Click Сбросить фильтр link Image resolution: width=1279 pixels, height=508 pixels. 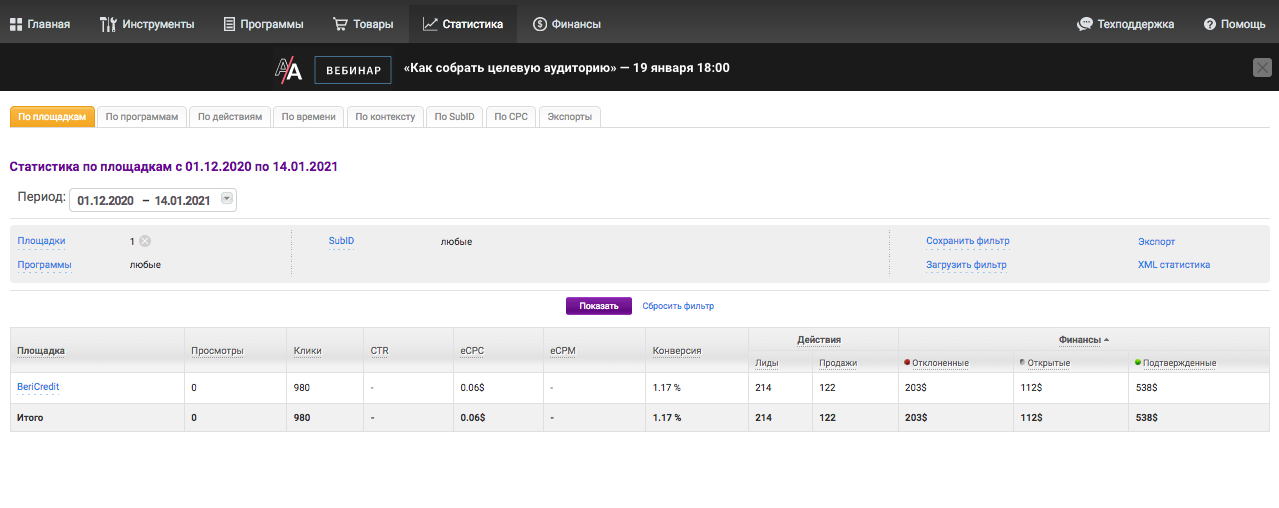678,306
